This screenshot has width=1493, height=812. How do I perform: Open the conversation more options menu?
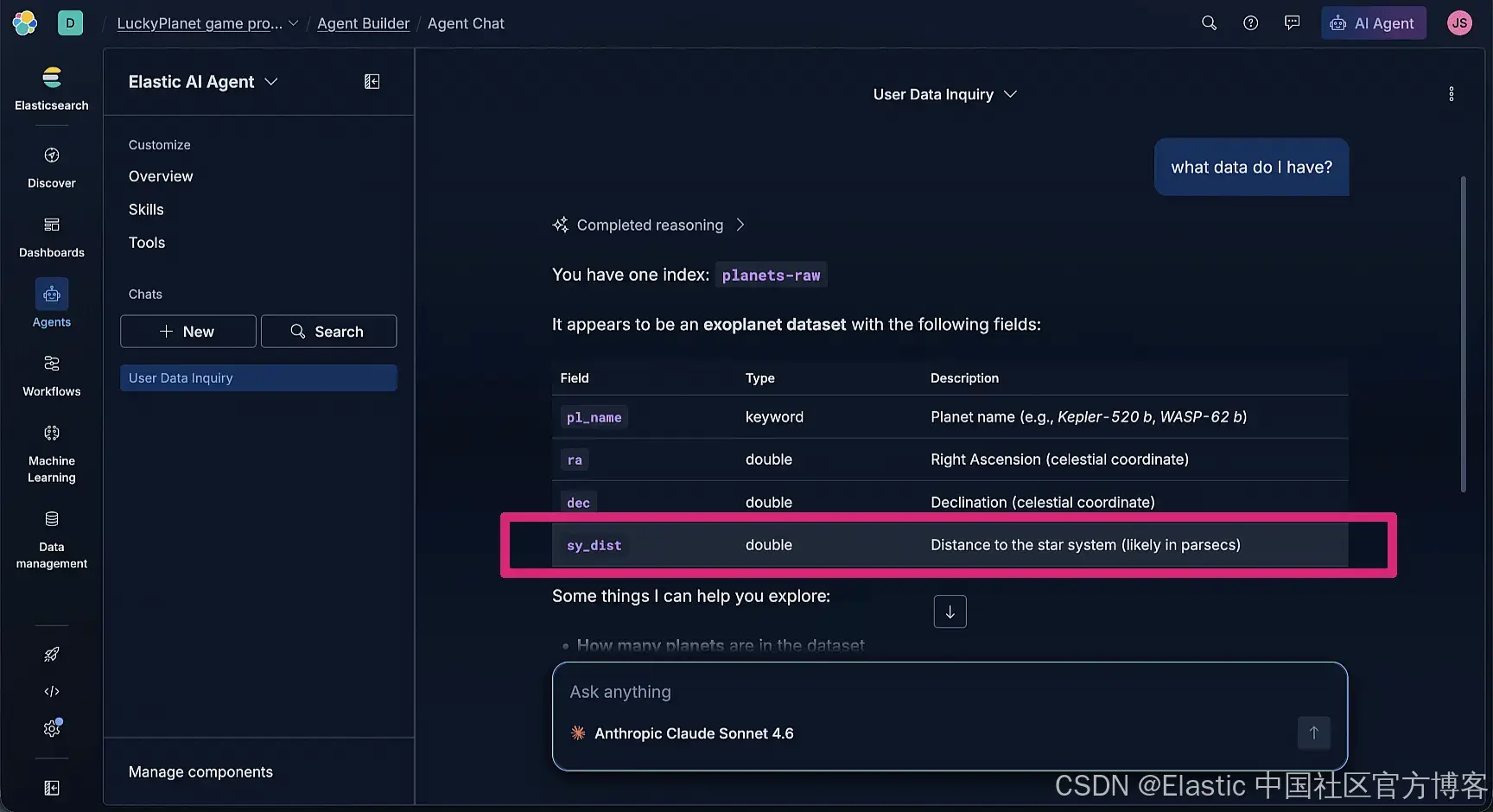pos(1452,94)
